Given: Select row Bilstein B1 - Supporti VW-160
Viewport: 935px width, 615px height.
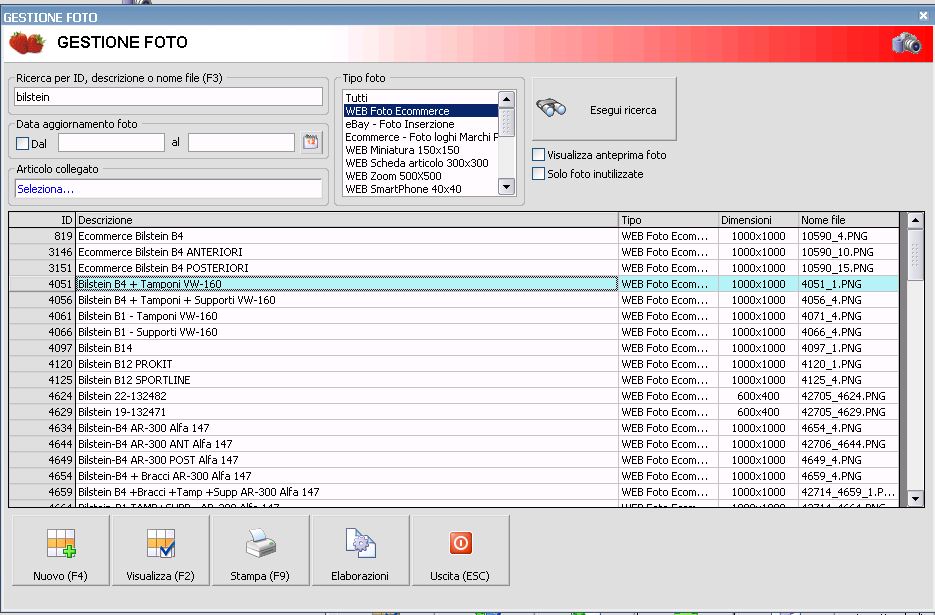Looking at the screenshot, I should pos(454,332).
